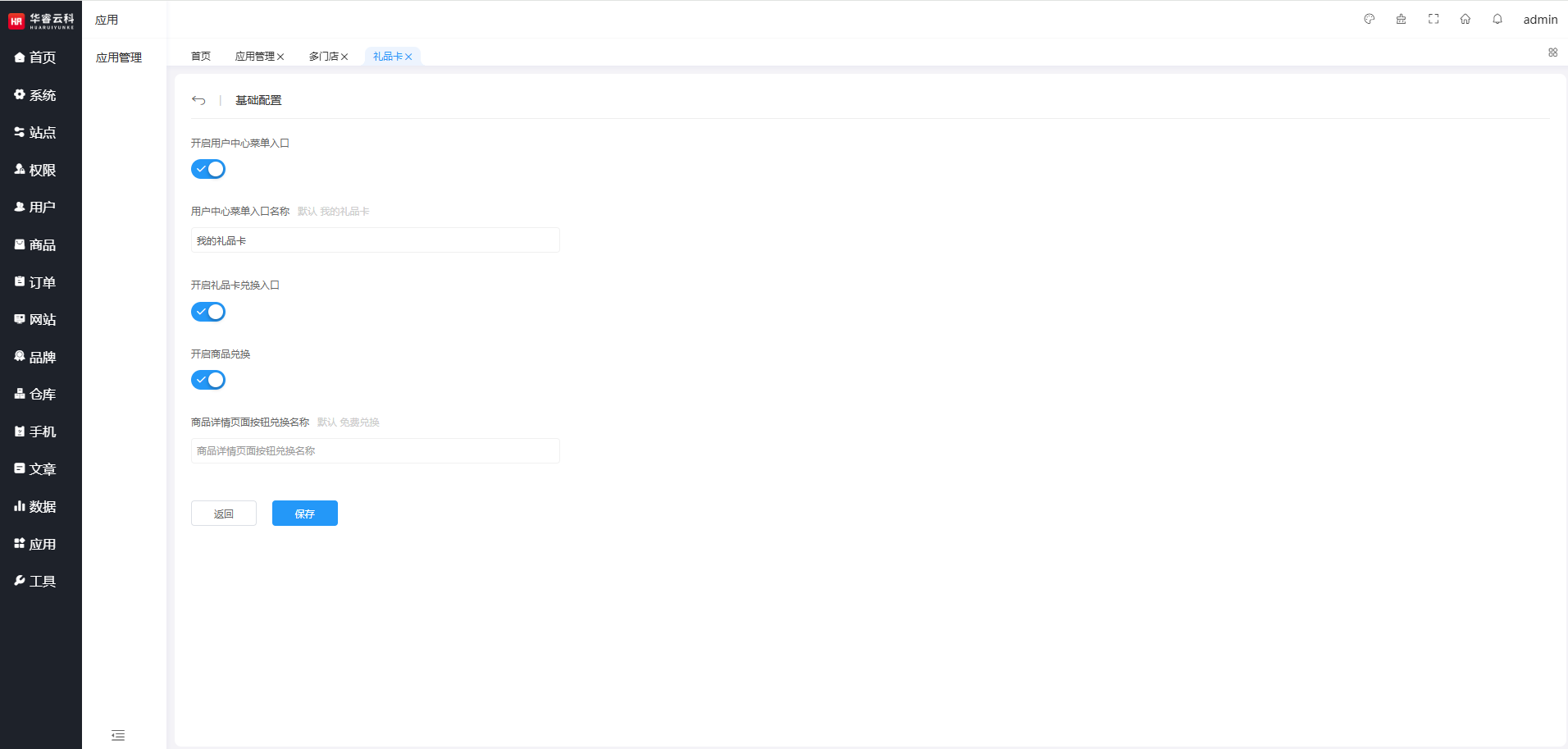Image resolution: width=1568 pixels, height=749 pixels.
Task: Click the home icon in header
Action: [1465, 19]
